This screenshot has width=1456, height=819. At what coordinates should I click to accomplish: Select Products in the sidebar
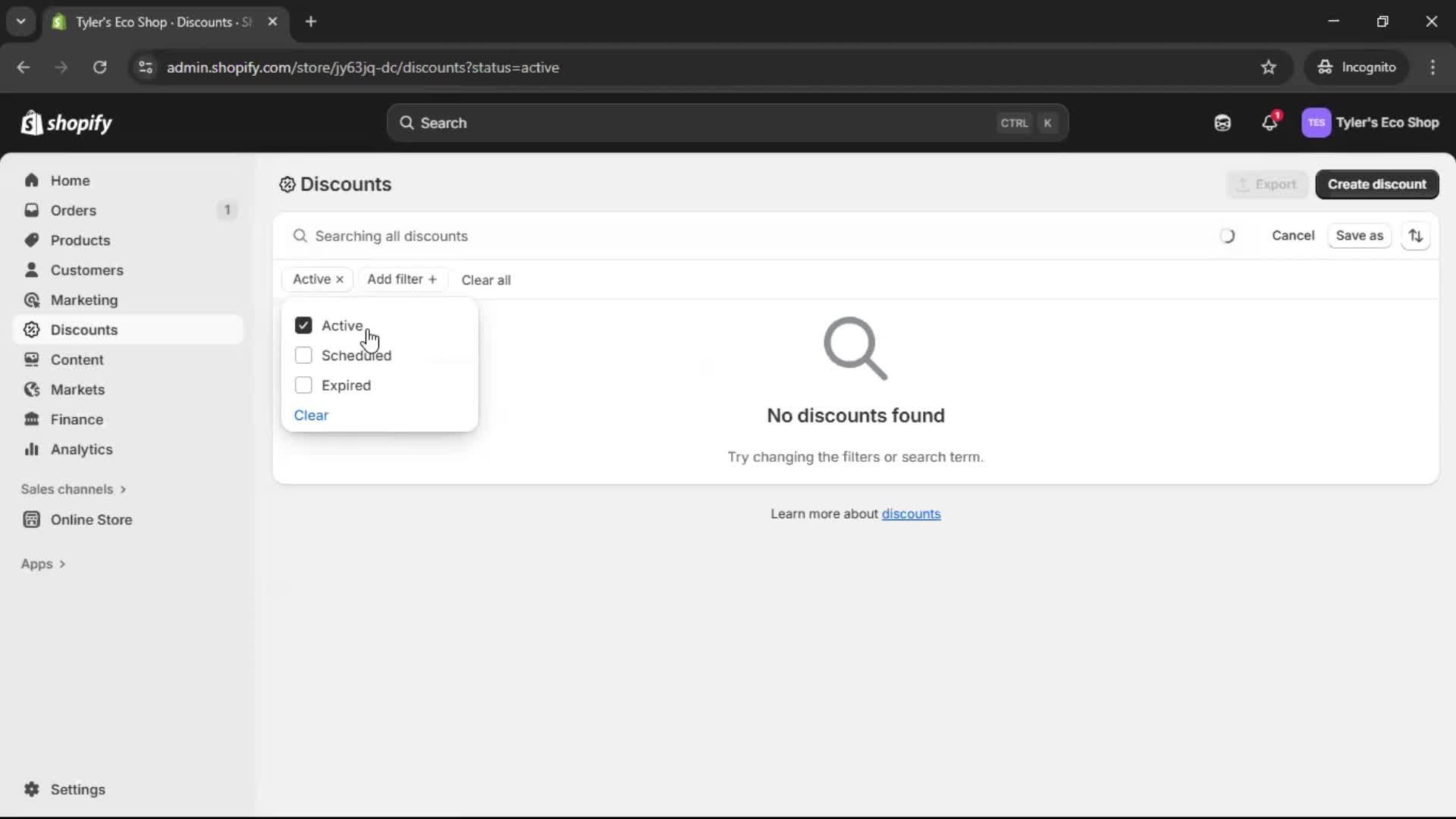(81, 240)
